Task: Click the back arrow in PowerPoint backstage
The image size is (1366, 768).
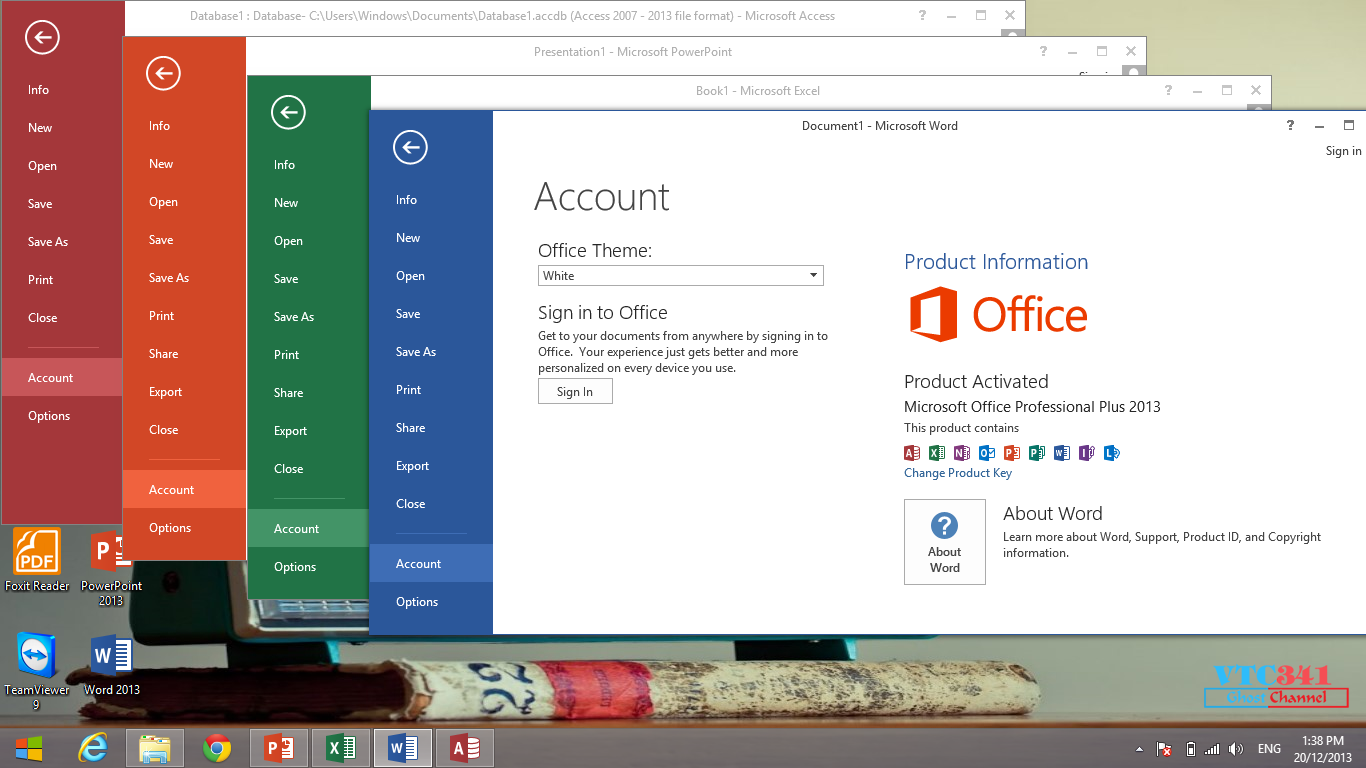Action: point(163,73)
